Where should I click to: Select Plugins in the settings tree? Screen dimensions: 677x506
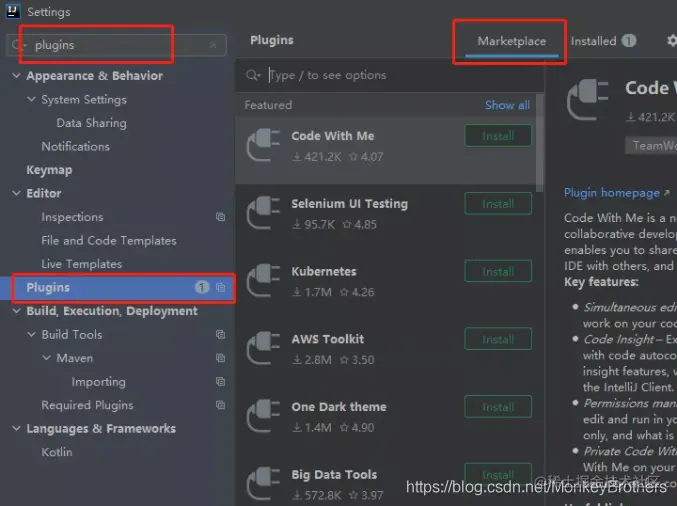tap(117, 288)
